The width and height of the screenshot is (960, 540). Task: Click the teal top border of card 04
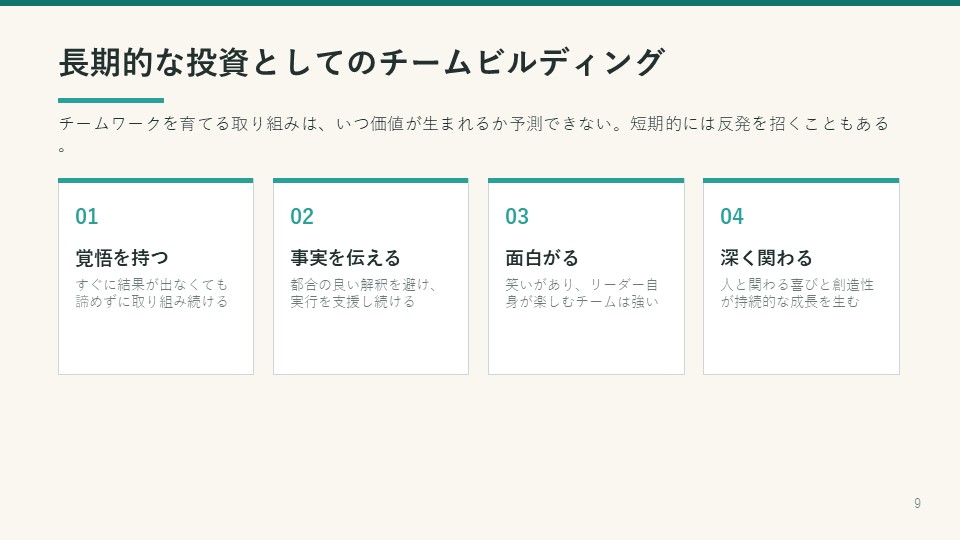tap(801, 181)
